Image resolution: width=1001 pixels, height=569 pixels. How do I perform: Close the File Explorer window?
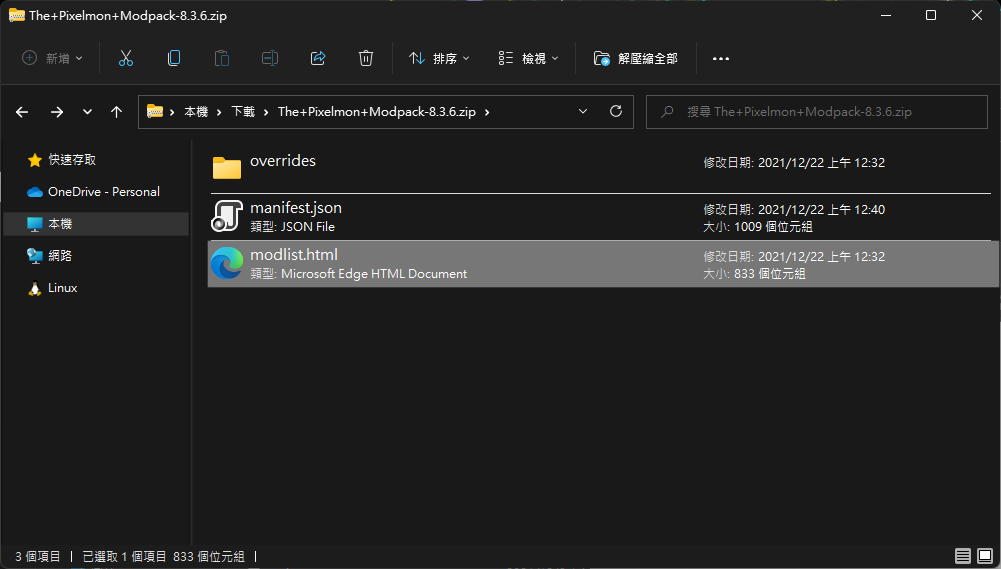(x=977, y=15)
